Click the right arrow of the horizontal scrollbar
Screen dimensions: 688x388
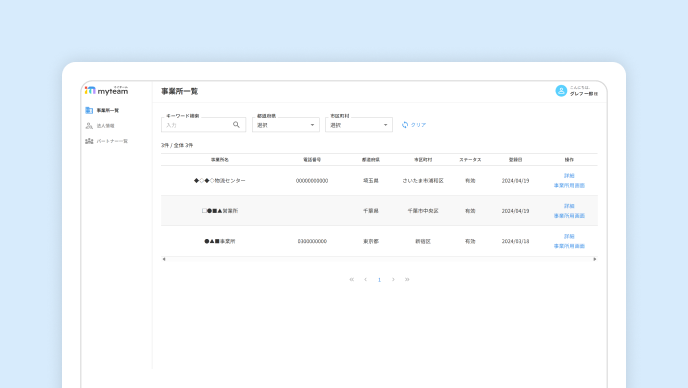[595, 259]
